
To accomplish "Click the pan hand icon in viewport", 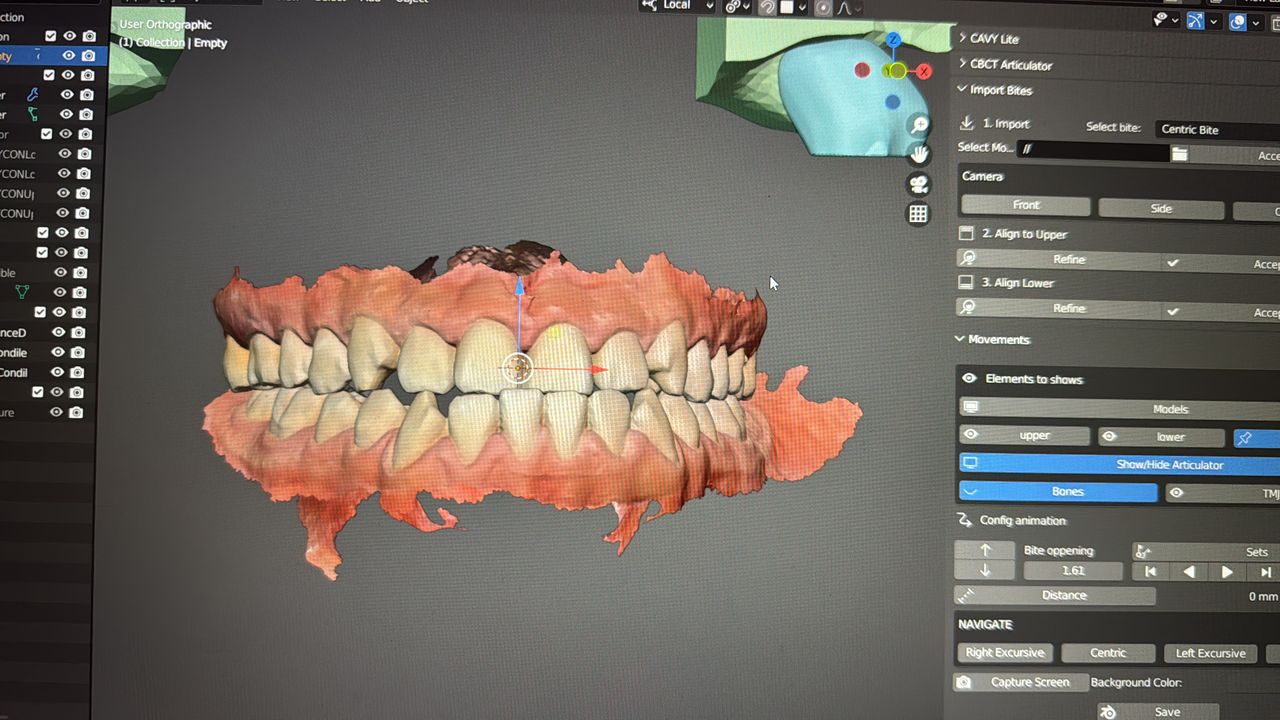I will point(918,154).
